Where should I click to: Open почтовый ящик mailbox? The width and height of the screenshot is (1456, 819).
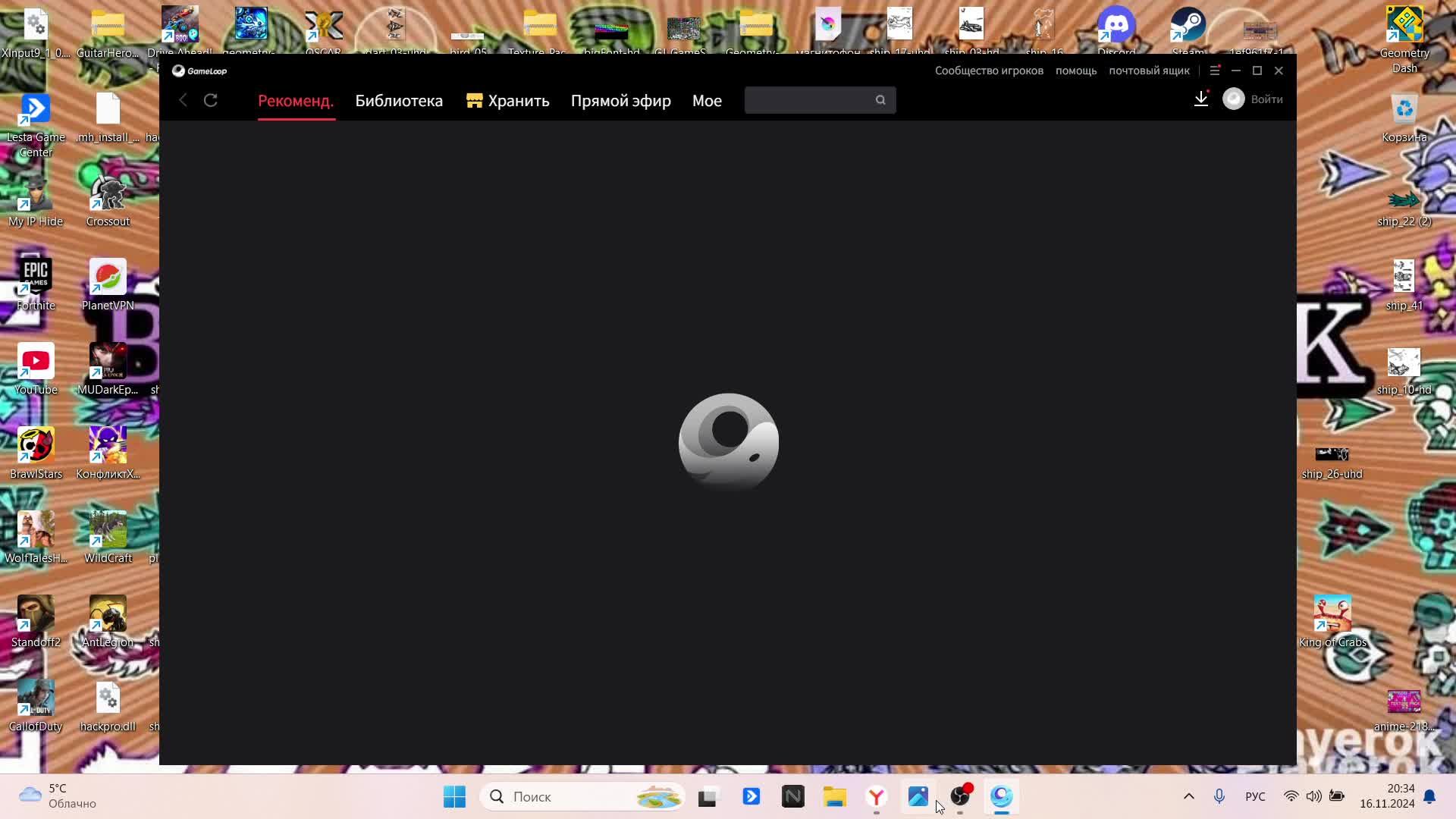pos(1149,71)
